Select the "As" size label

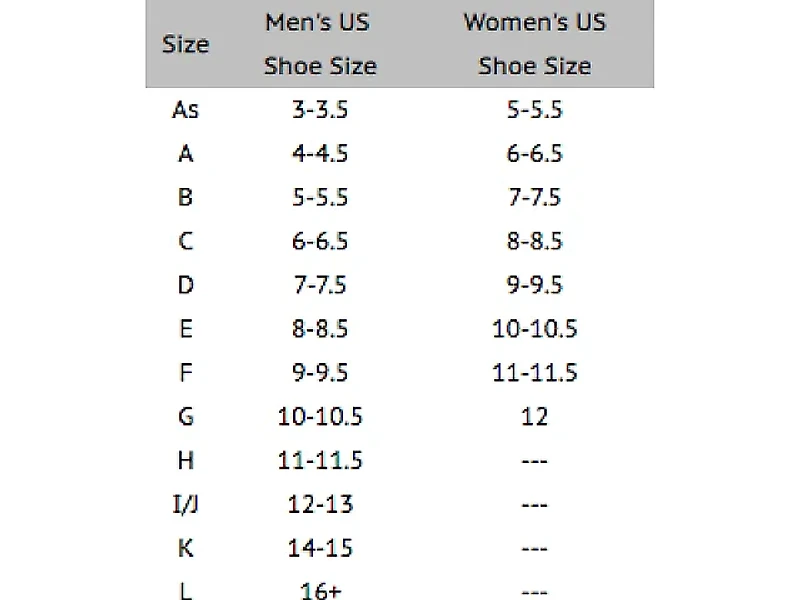pos(186,109)
